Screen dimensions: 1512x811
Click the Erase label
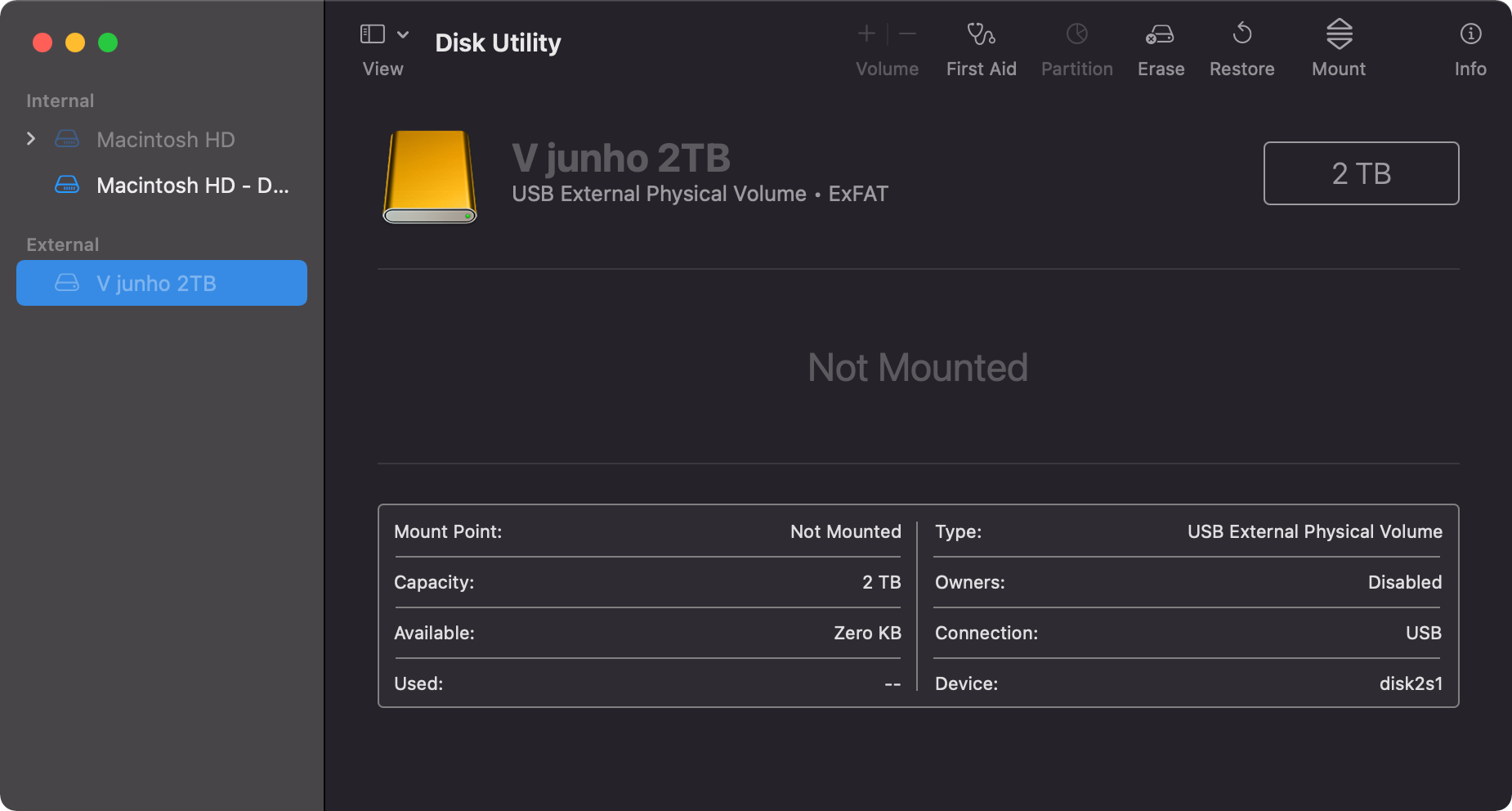point(1161,69)
